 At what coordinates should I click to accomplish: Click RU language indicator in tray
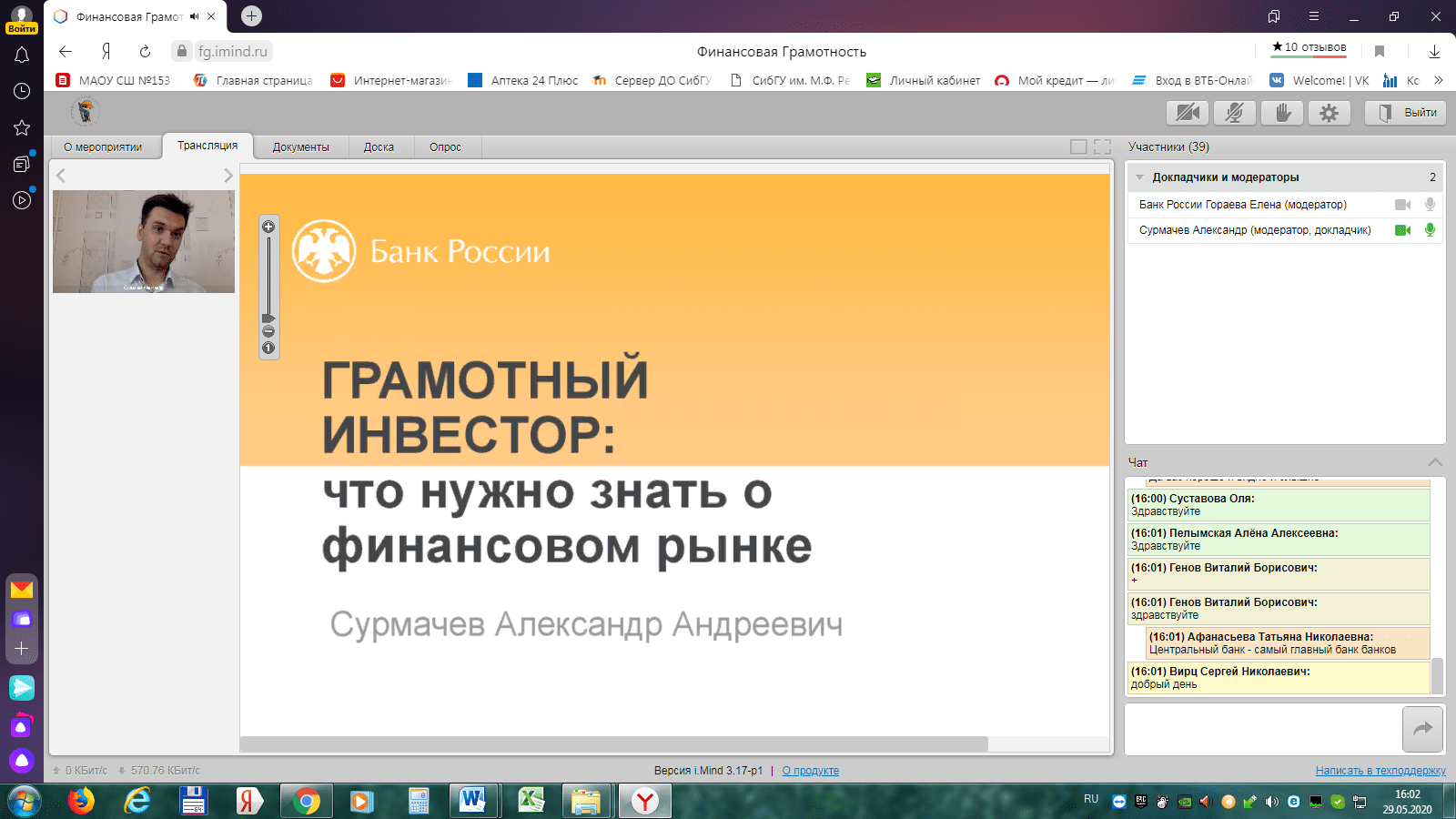1091,799
